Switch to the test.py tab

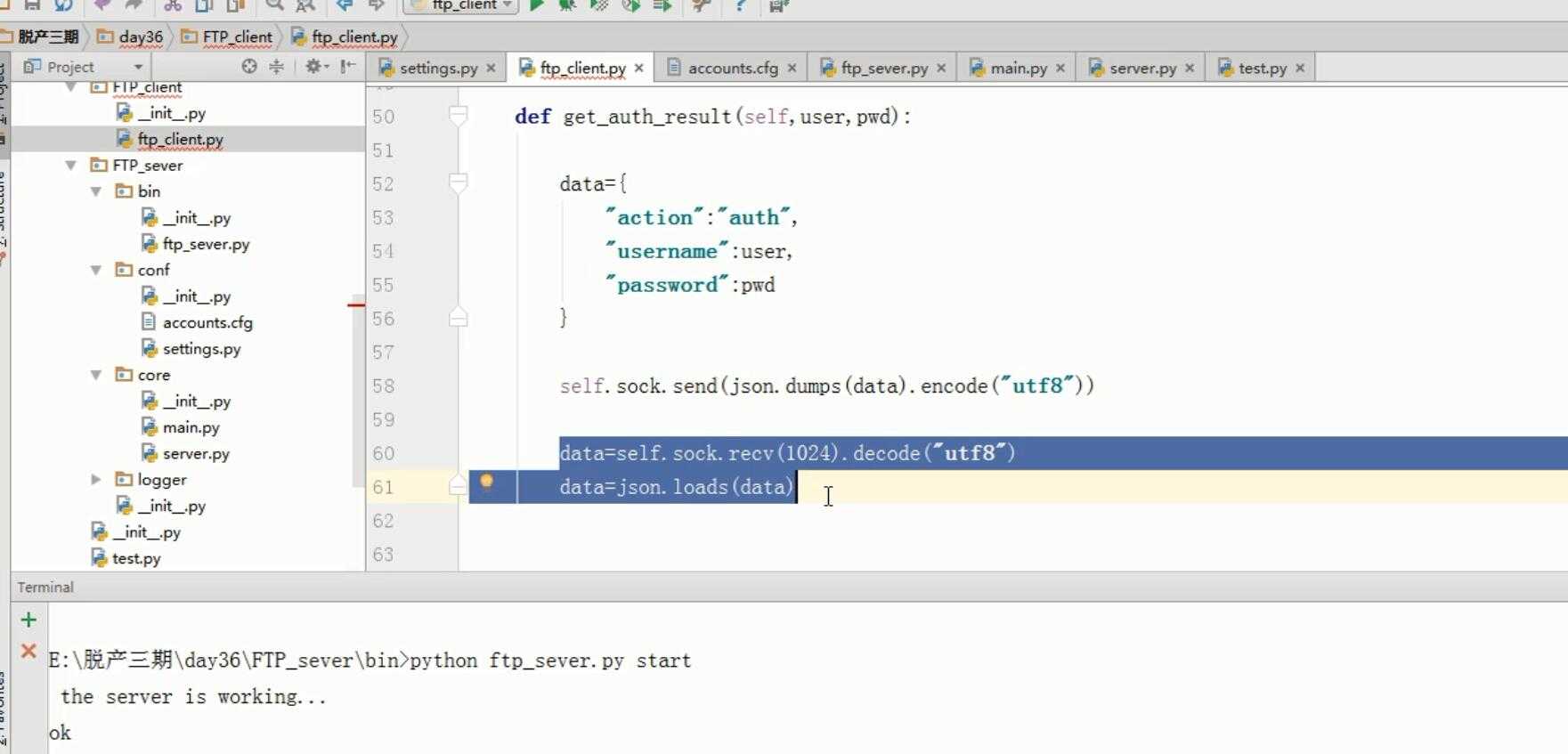tap(1262, 68)
